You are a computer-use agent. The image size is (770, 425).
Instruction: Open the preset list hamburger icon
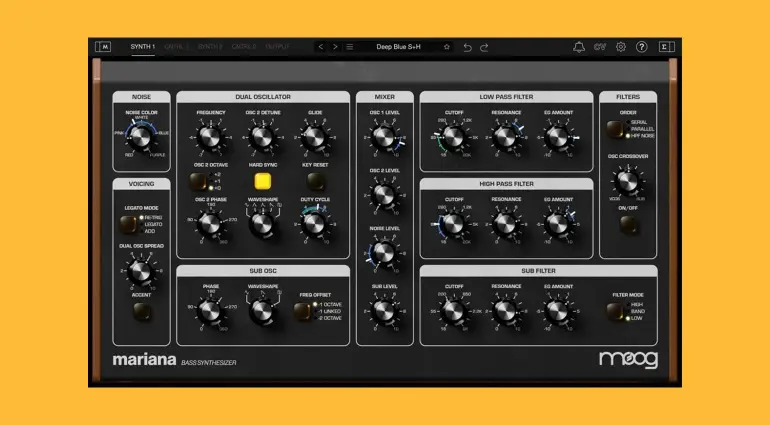[x=350, y=47]
